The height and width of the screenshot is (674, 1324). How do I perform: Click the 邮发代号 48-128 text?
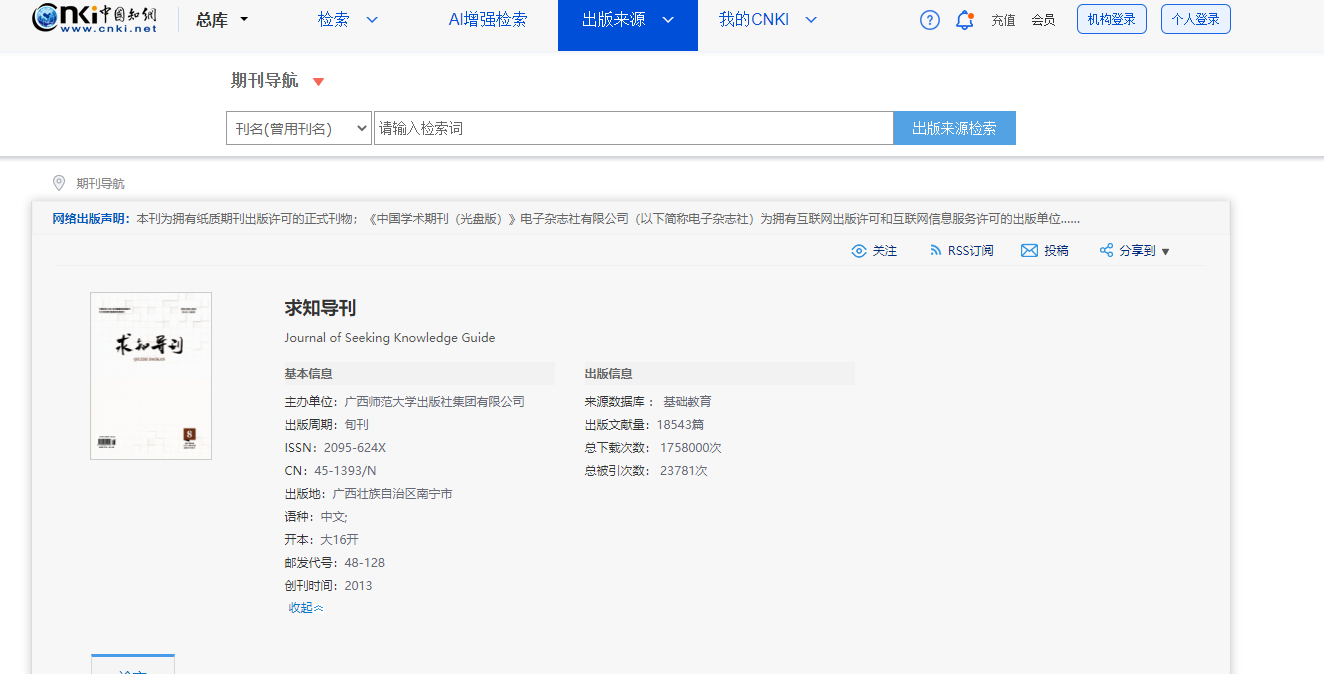pyautogui.click(x=334, y=563)
